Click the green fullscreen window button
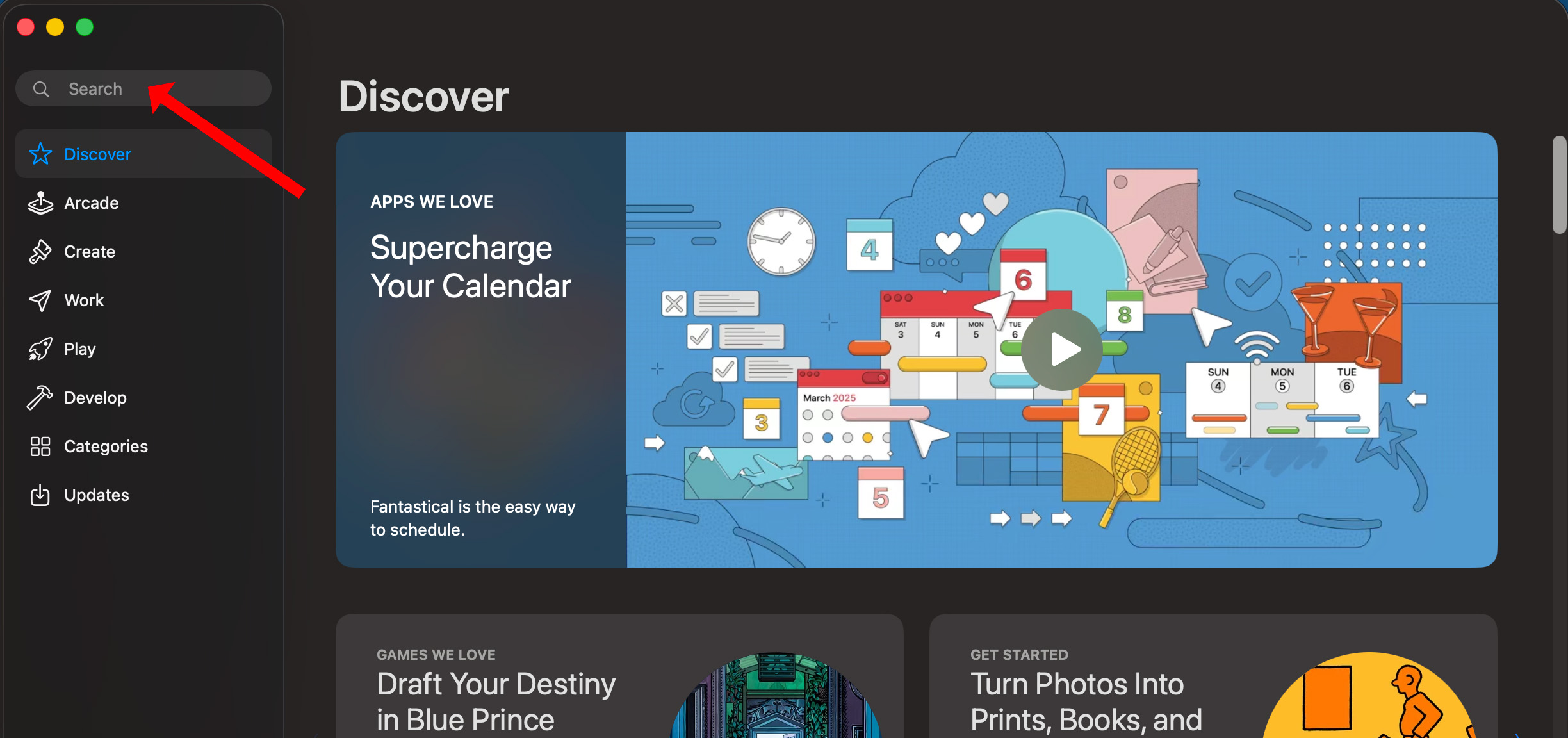This screenshot has height=738, width=1568. pyautogui.click(x=85, y=27)
